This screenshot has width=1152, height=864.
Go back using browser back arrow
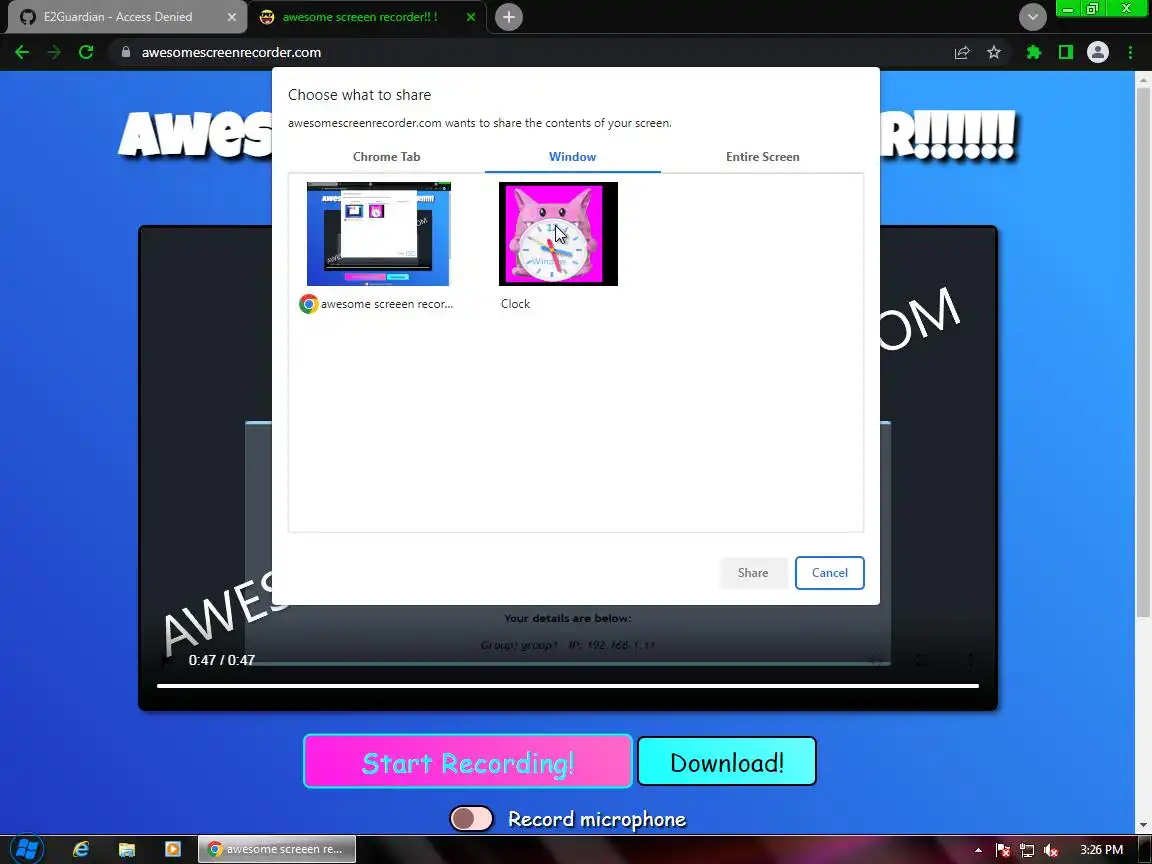coord(22,52)
